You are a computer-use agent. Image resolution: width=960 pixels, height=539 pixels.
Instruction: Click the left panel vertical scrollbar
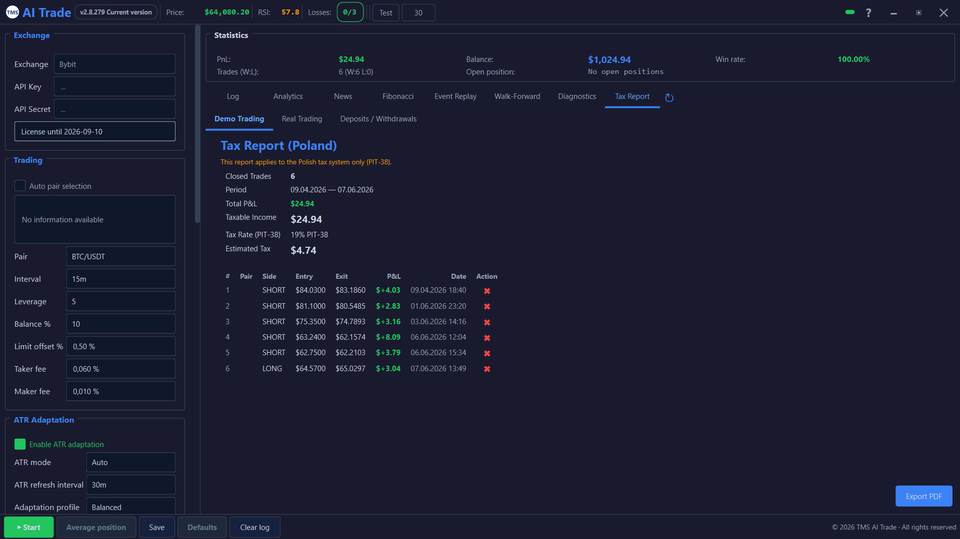pos(197,124)
